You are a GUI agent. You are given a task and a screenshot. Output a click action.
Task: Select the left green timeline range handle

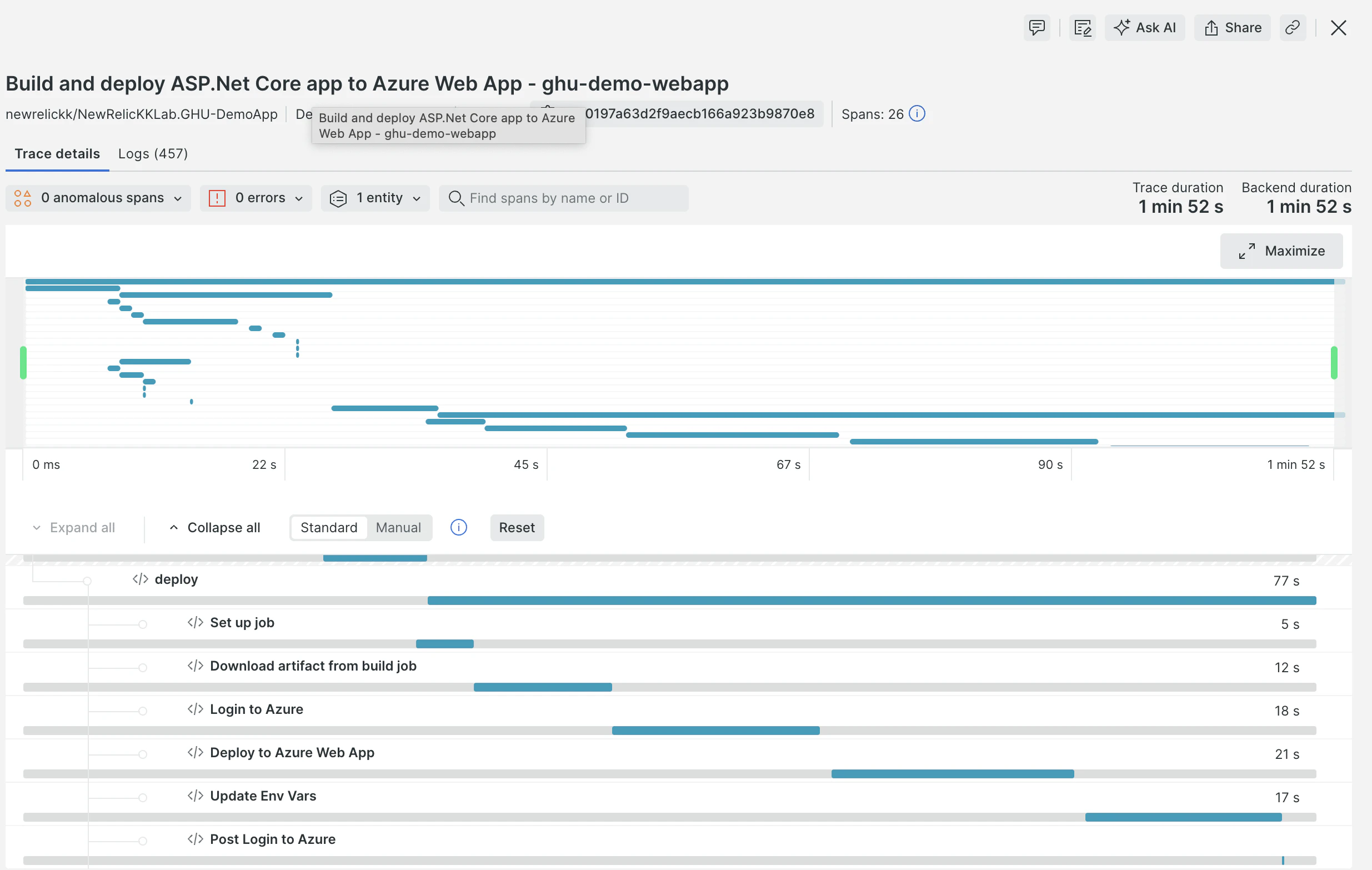tap(23, 362)
